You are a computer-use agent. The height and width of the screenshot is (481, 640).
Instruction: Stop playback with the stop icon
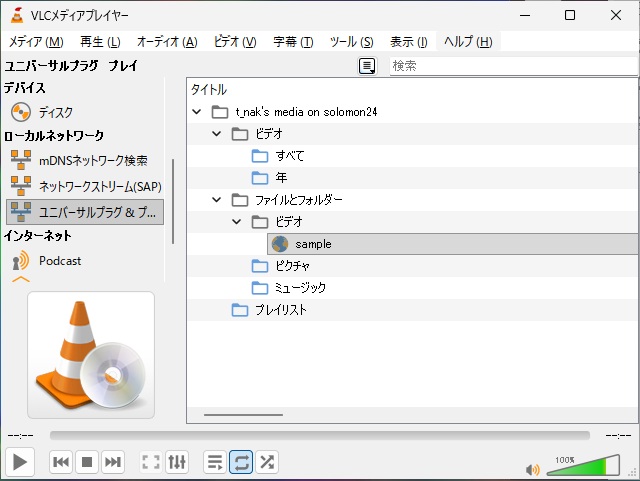87,462
